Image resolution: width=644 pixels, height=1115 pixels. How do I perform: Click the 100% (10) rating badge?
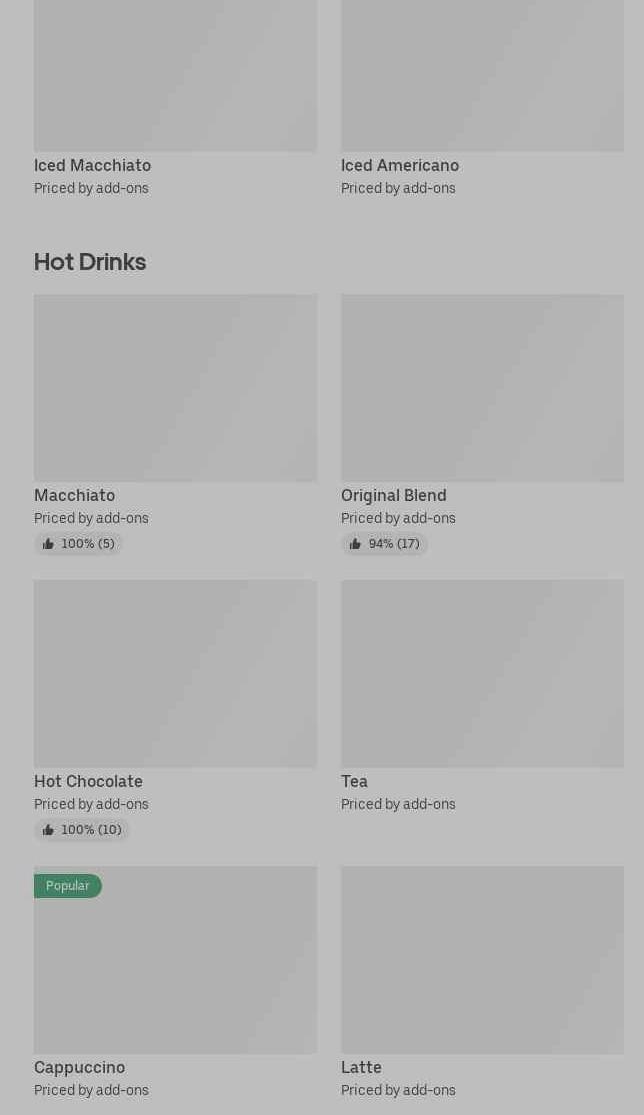(82, 830)
